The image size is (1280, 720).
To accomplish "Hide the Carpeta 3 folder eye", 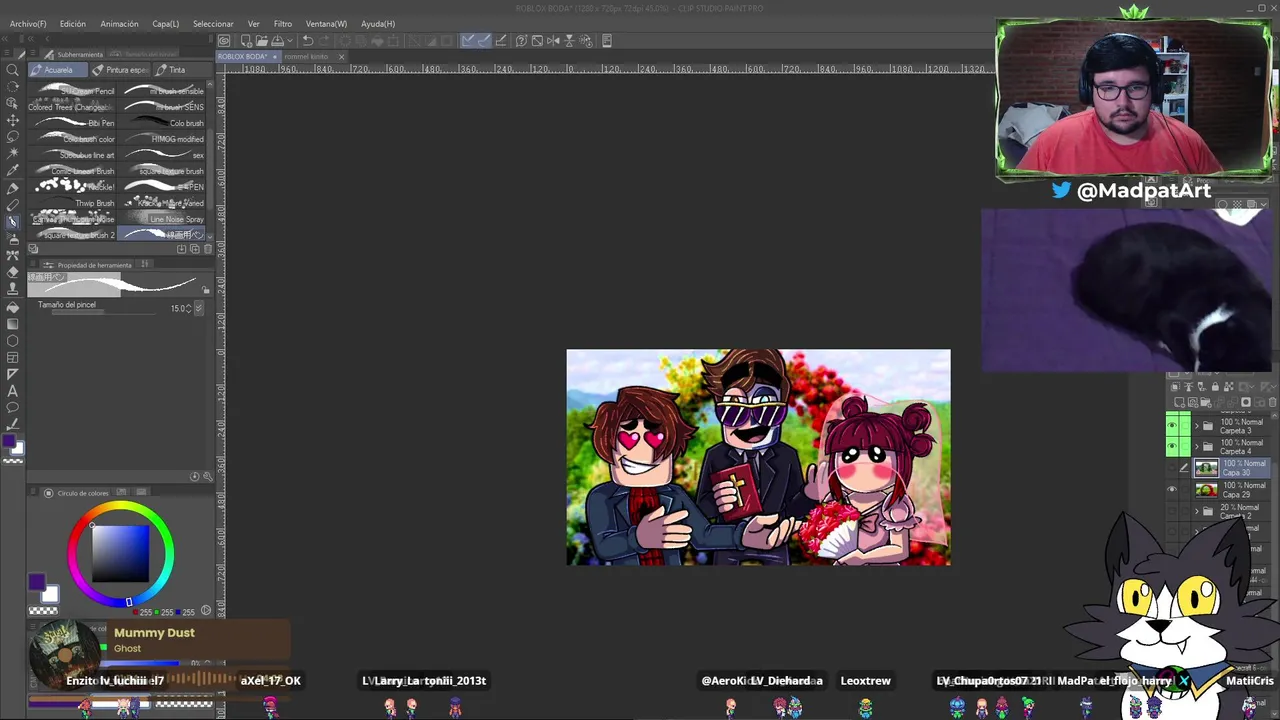I will pyautogui.click(x=1172, y=426).
